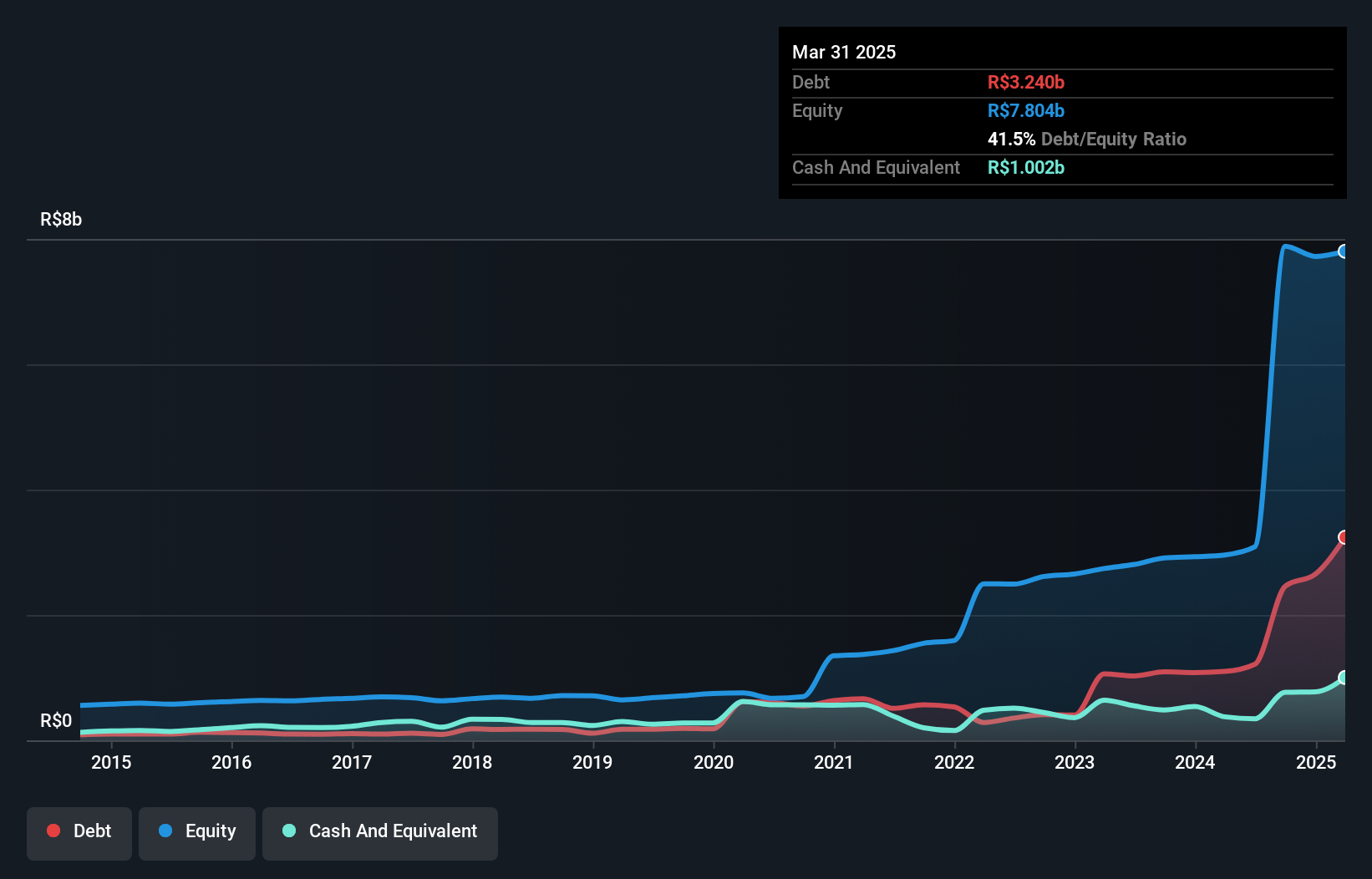
Task: Click the 2017 x-axis label
Action: pyautogui.click(x=352, y=762)
